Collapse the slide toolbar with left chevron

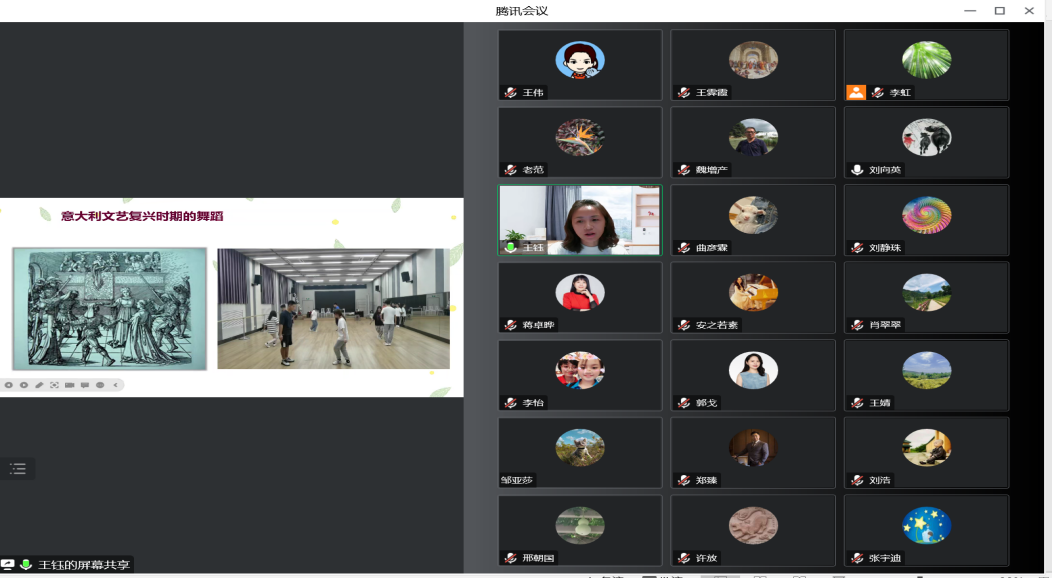[115, 385]
